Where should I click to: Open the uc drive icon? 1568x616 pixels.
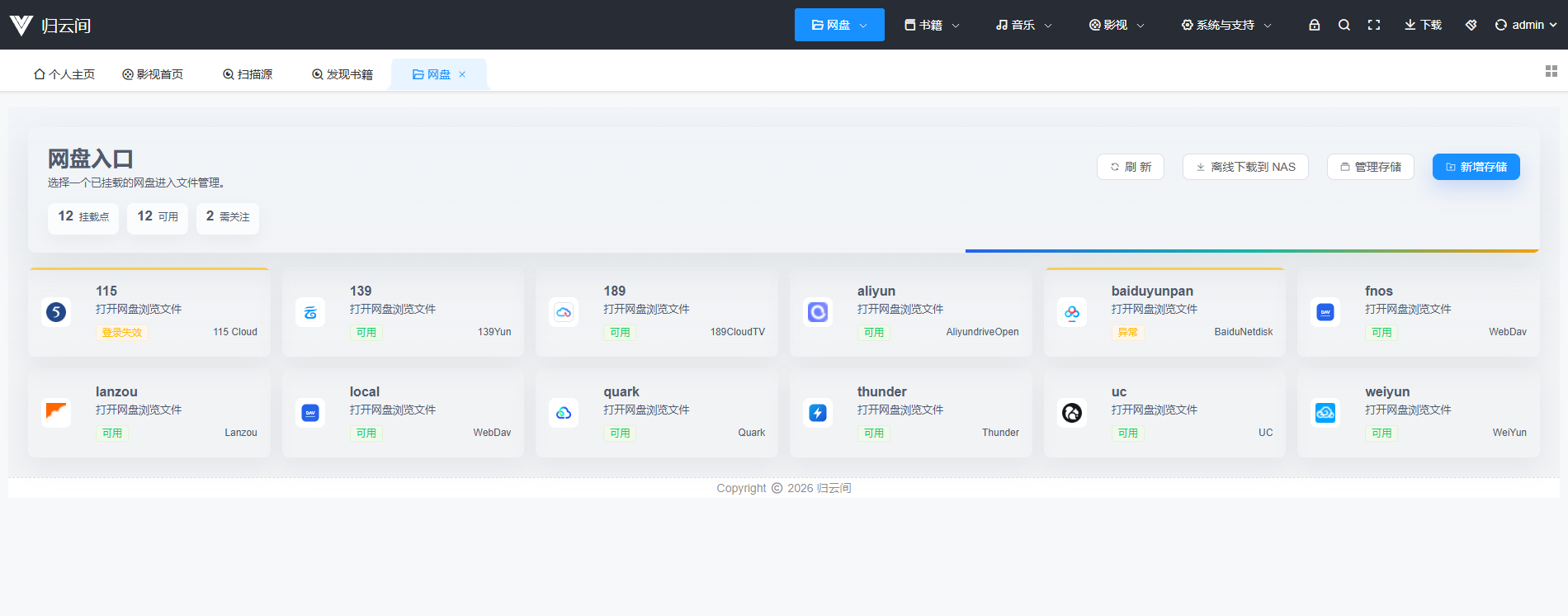(1072, 413)
